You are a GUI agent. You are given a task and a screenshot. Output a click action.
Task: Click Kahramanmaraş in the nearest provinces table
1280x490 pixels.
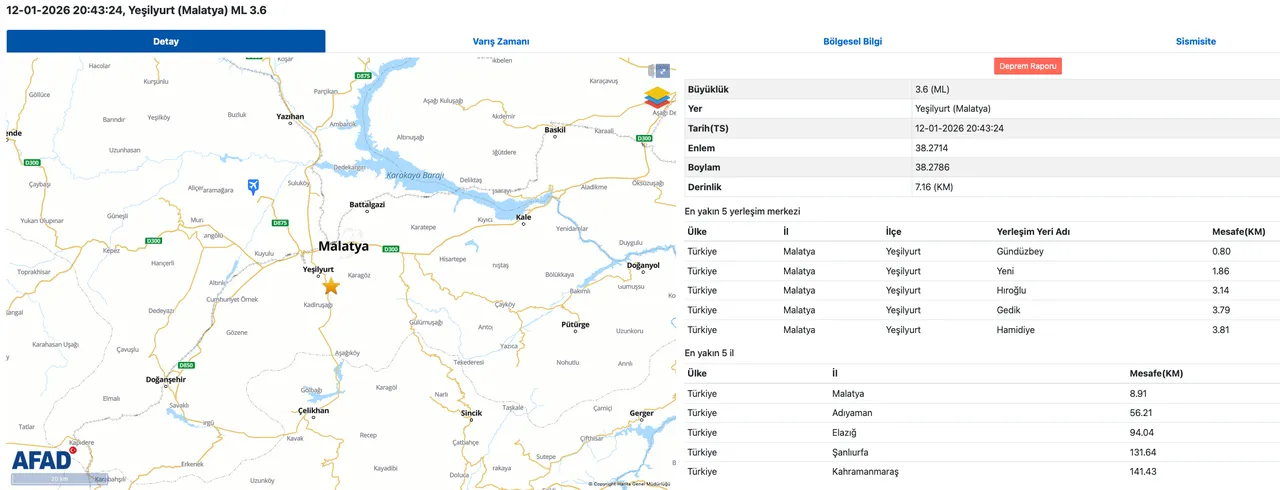[865, 472]
